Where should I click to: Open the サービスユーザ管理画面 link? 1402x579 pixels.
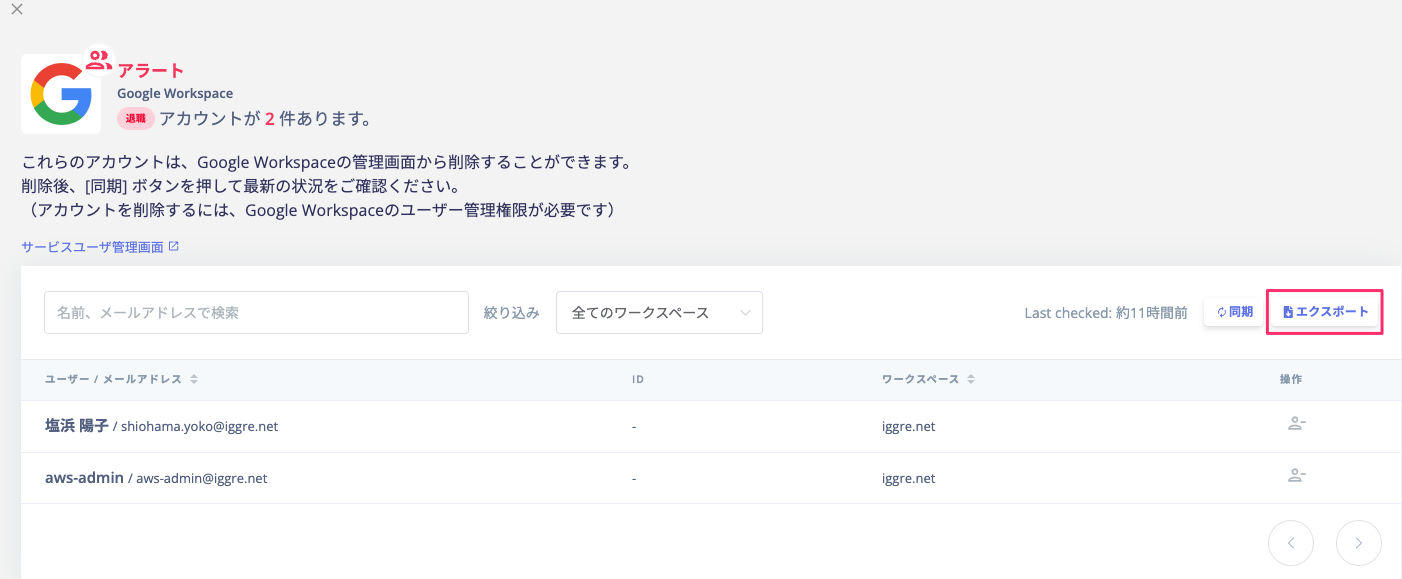(100, 246)
